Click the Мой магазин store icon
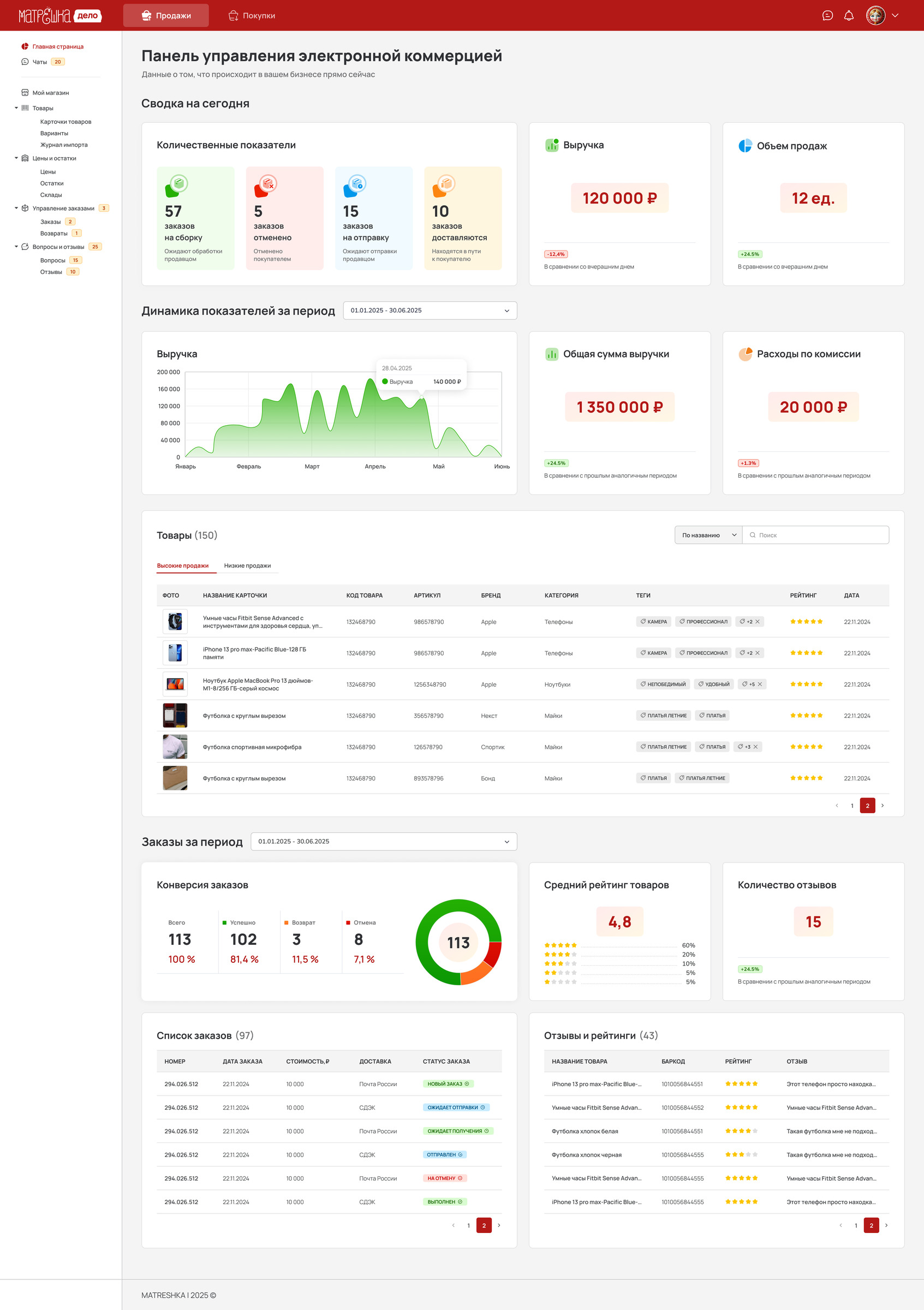This screenshot has width=924, height=1310. click(25, 92)
